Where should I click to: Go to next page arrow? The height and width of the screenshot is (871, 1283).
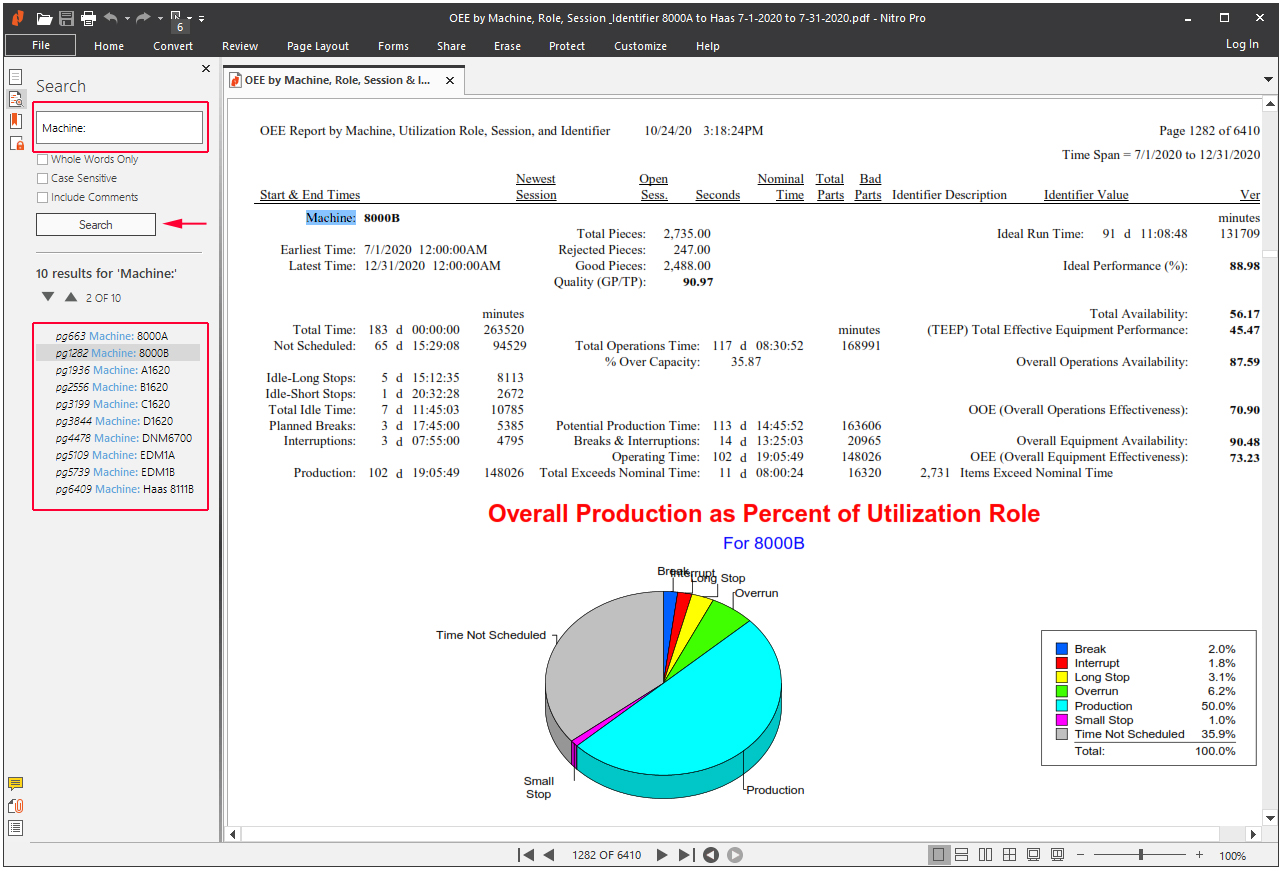[662, 855]
